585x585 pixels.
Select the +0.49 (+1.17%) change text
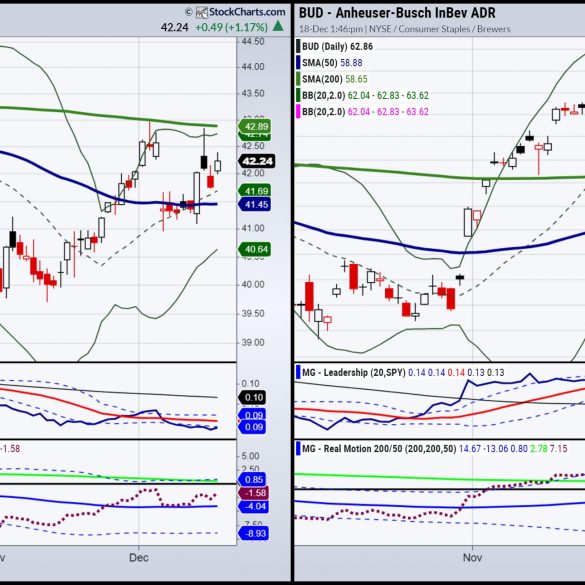pyautogui.click(x=231, y=27)
